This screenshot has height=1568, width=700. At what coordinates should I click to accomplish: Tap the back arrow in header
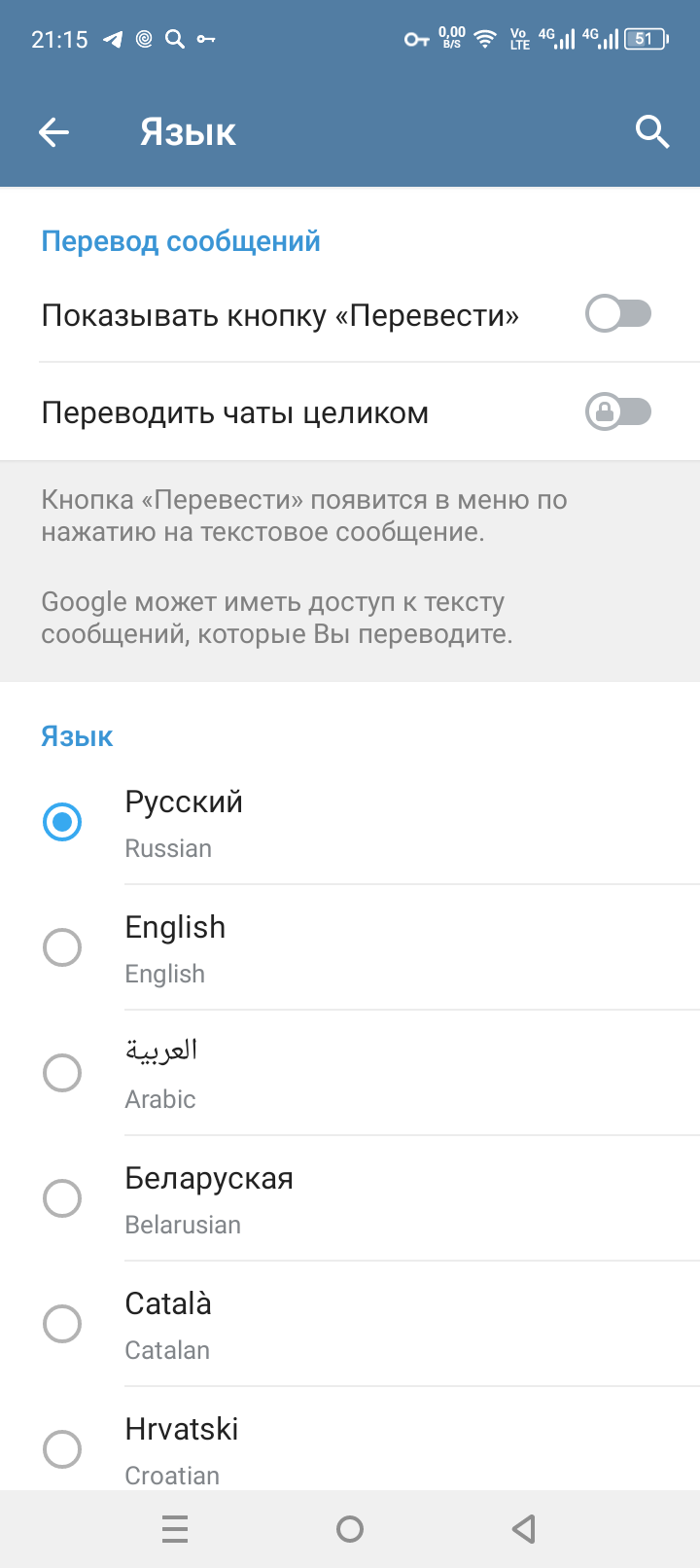(54, 132)
